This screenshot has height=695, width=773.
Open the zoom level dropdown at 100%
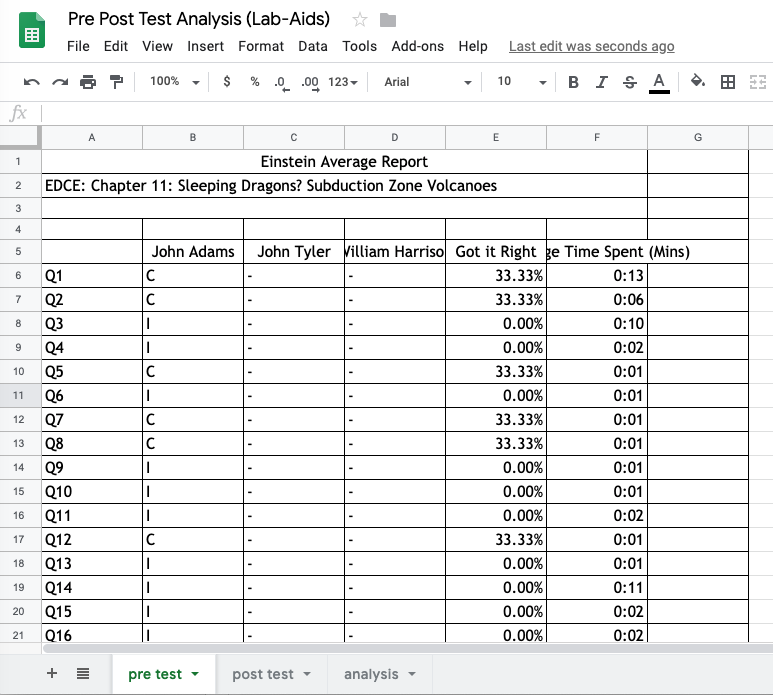pyautogui.click(x=175, y=82)
